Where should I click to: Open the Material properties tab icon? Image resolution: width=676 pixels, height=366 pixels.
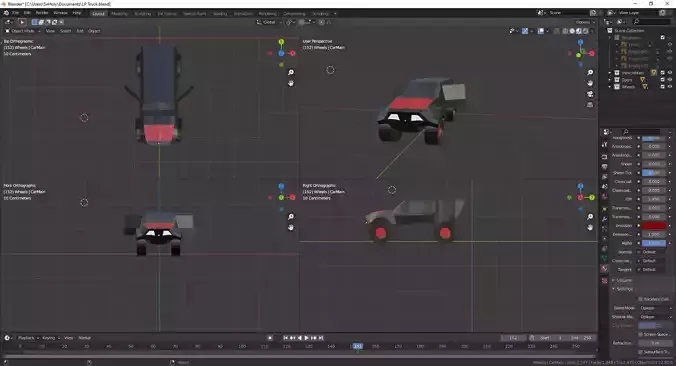click(604, 269)
